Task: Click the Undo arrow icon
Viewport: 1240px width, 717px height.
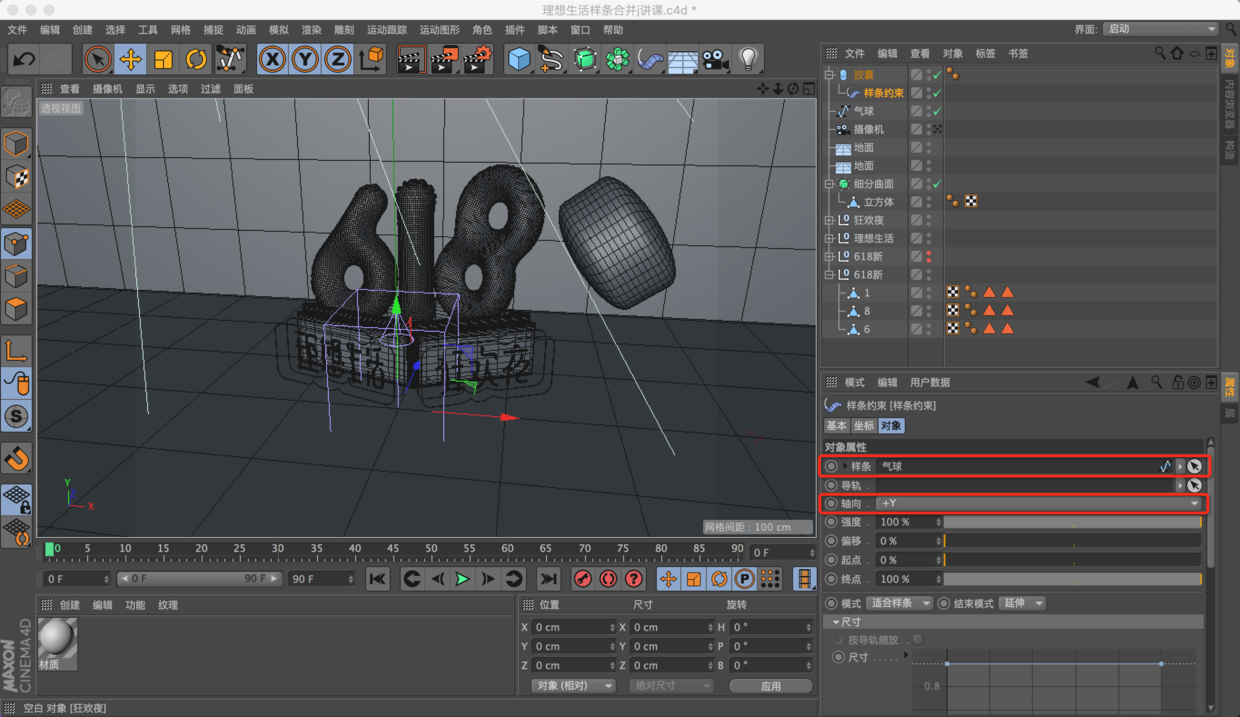Action: (23, 59)
